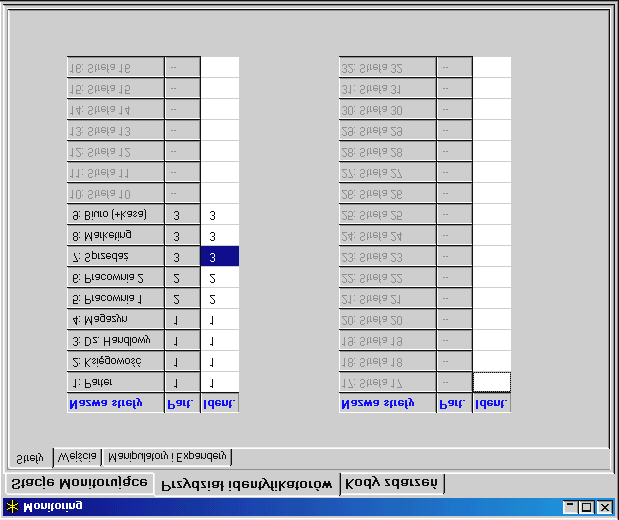Select the Ident. field of 5: Pracownia 1
Image resolution: width=619 pixels, height=520 pixels.
(x=220, y=299)
